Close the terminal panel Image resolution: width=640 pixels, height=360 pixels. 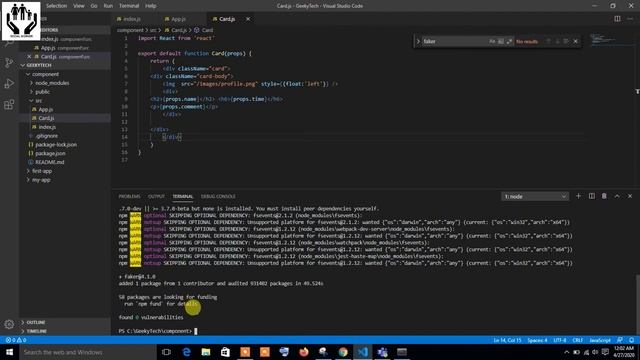pos(630,196)
